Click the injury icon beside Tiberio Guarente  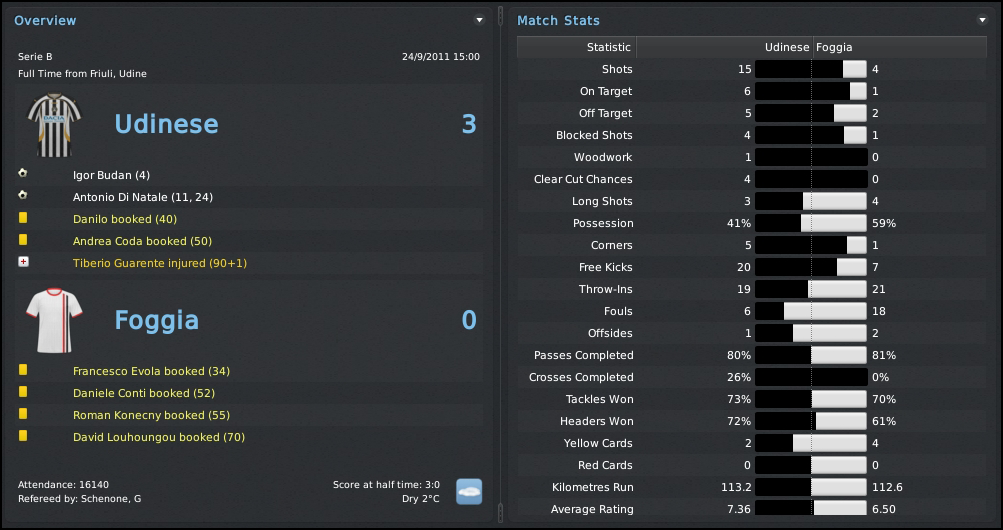23,262
